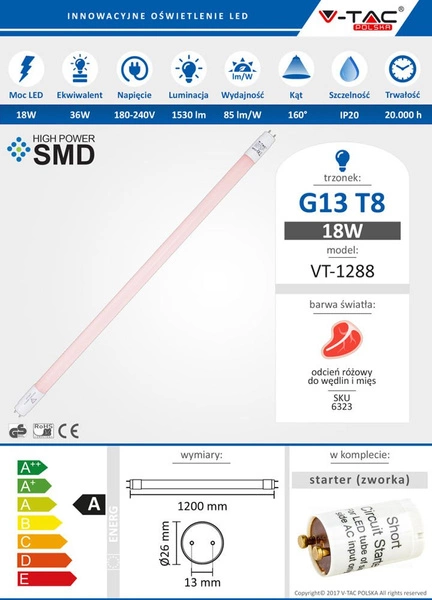The image size is (432, 600).
Task: Click the Trwałość clock icon
Action: (x=403, y=69)
